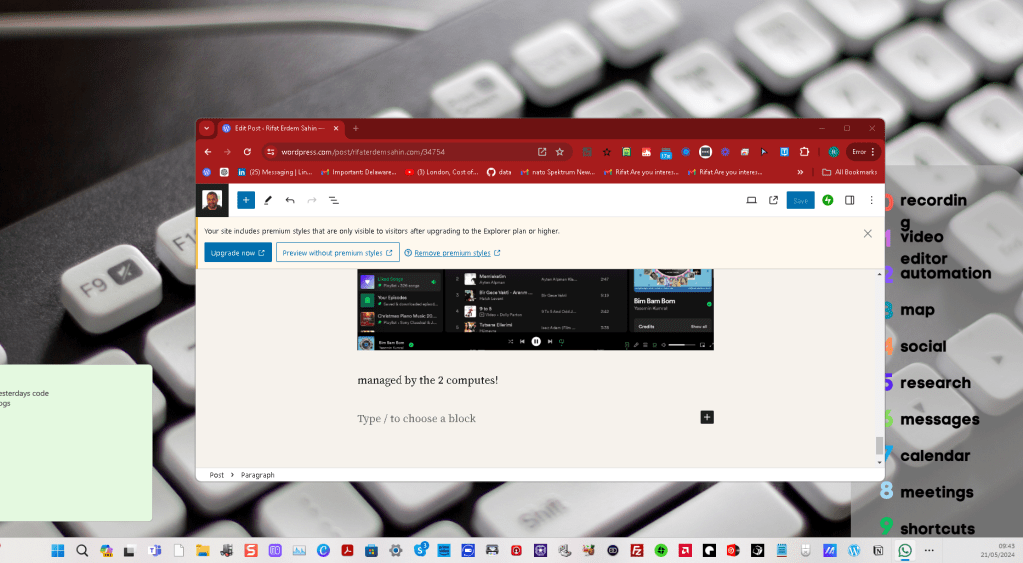Open taskbar Search magnifier
This screenshot has height=563, width=1023.
82,551
